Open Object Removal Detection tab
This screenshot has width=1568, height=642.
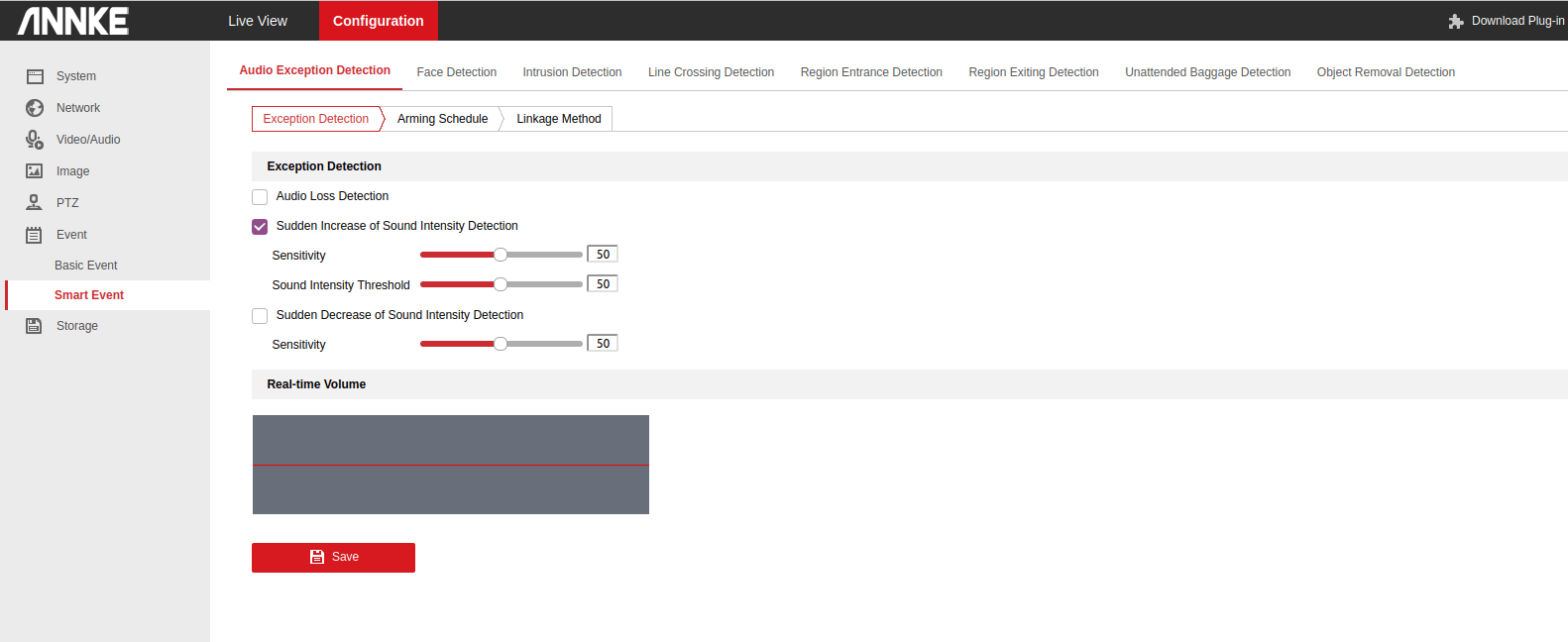[1387, 72]
